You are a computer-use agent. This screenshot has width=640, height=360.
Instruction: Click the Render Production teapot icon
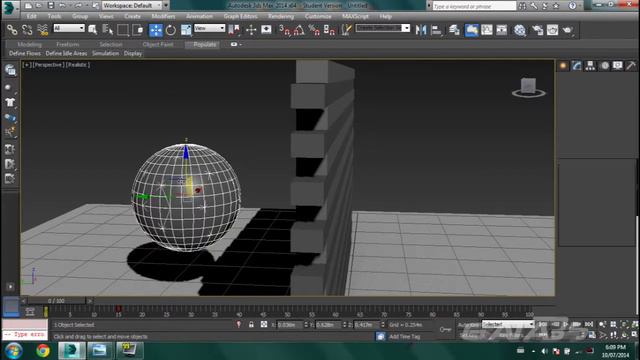[568, 30]
